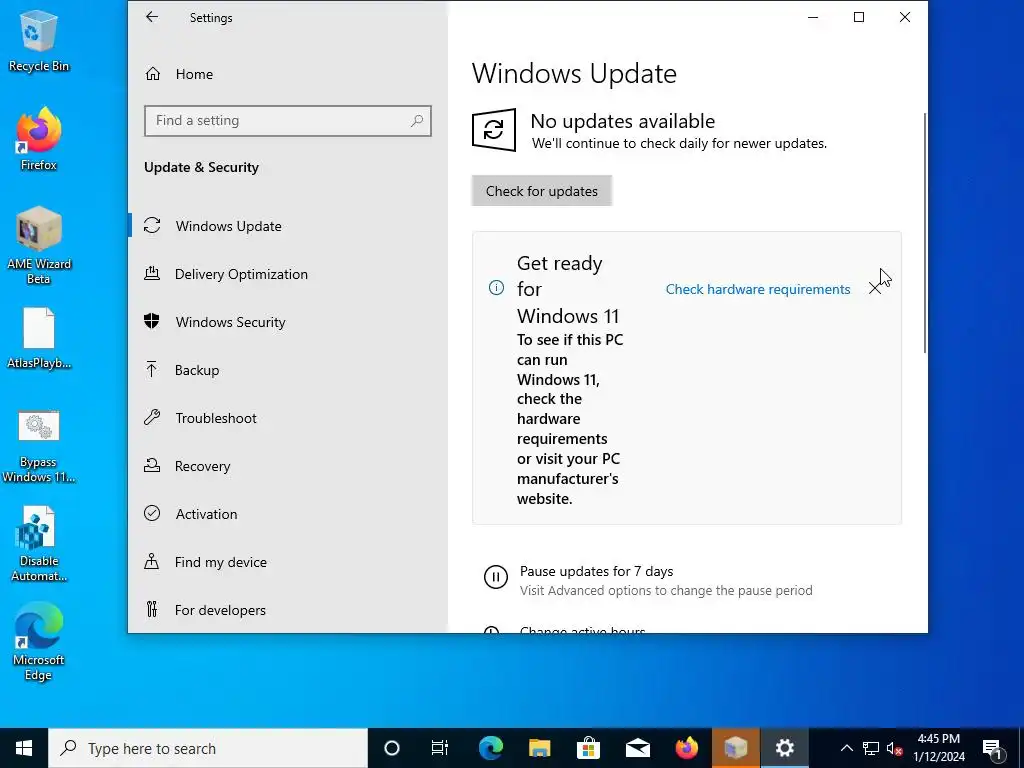Select Bypass Windows 11 desktop file
This screenshot has width=1024, height=768.
point(39,447)
